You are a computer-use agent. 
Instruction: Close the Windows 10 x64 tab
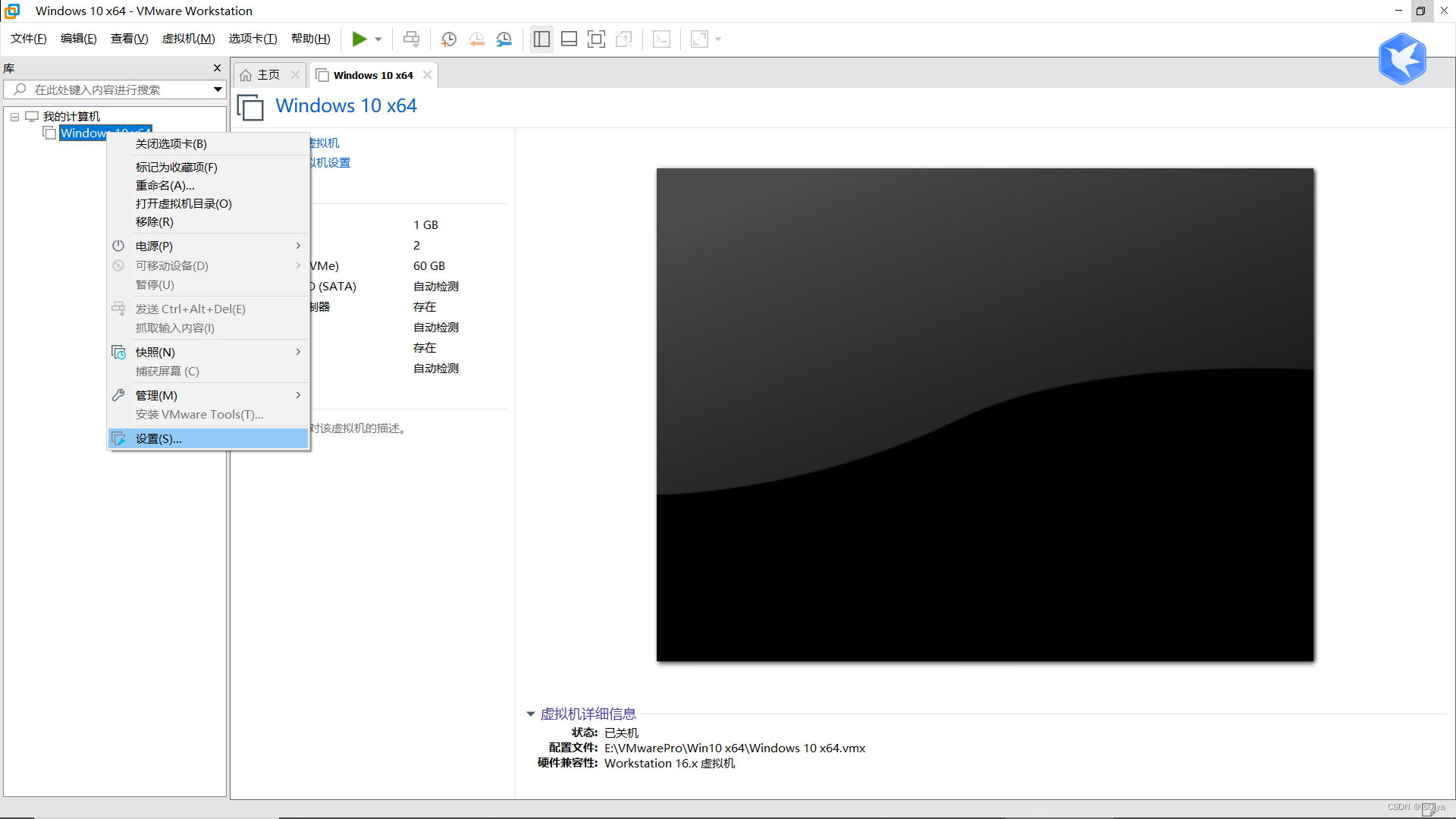pos(428,75)
